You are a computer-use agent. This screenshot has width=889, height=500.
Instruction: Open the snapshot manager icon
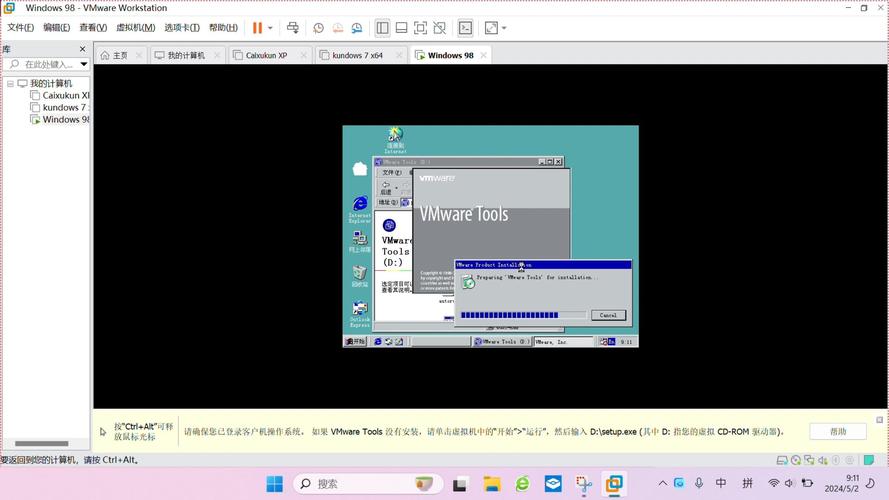click(x=357, y=28)
